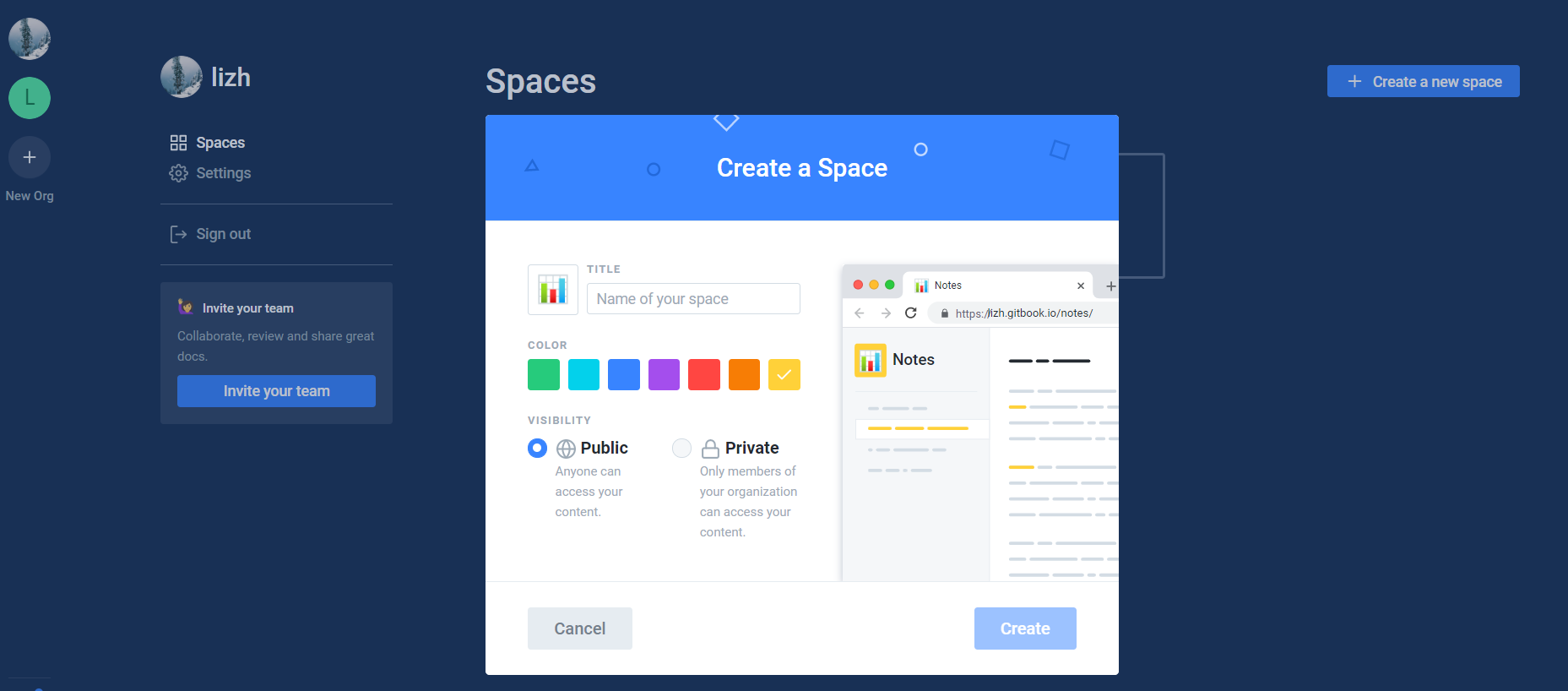
Task: Open Spaces in the sidebar menu
Action: click(x=220, y=143)
